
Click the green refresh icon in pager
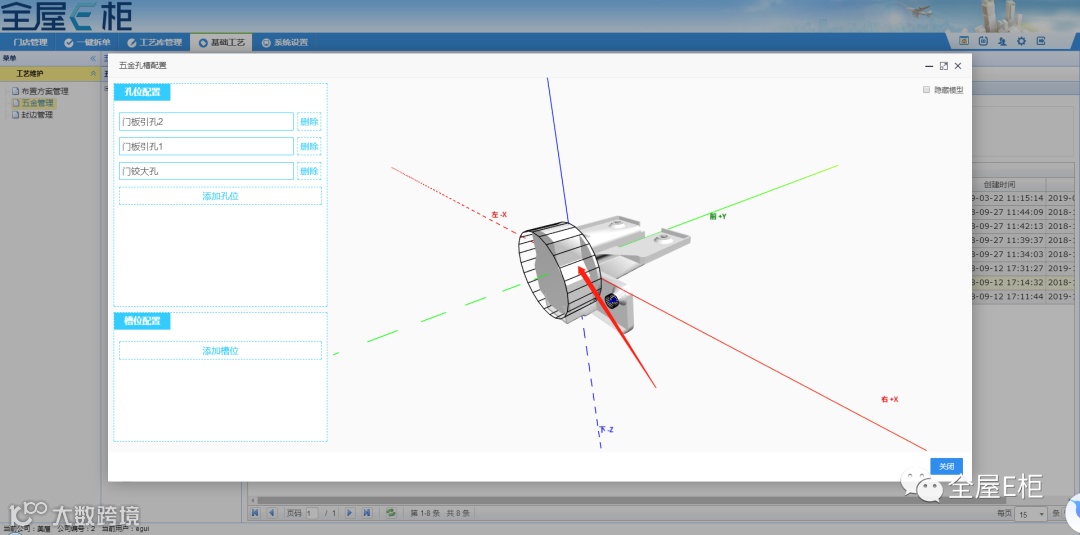(391, 513)
